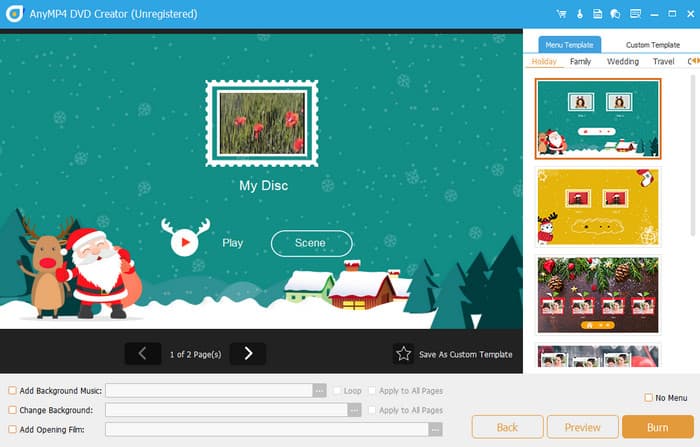Image resolution: width=700 pixels, height=447 pixels.
Task: Click the Play label in menu
Action: [233, 243]
